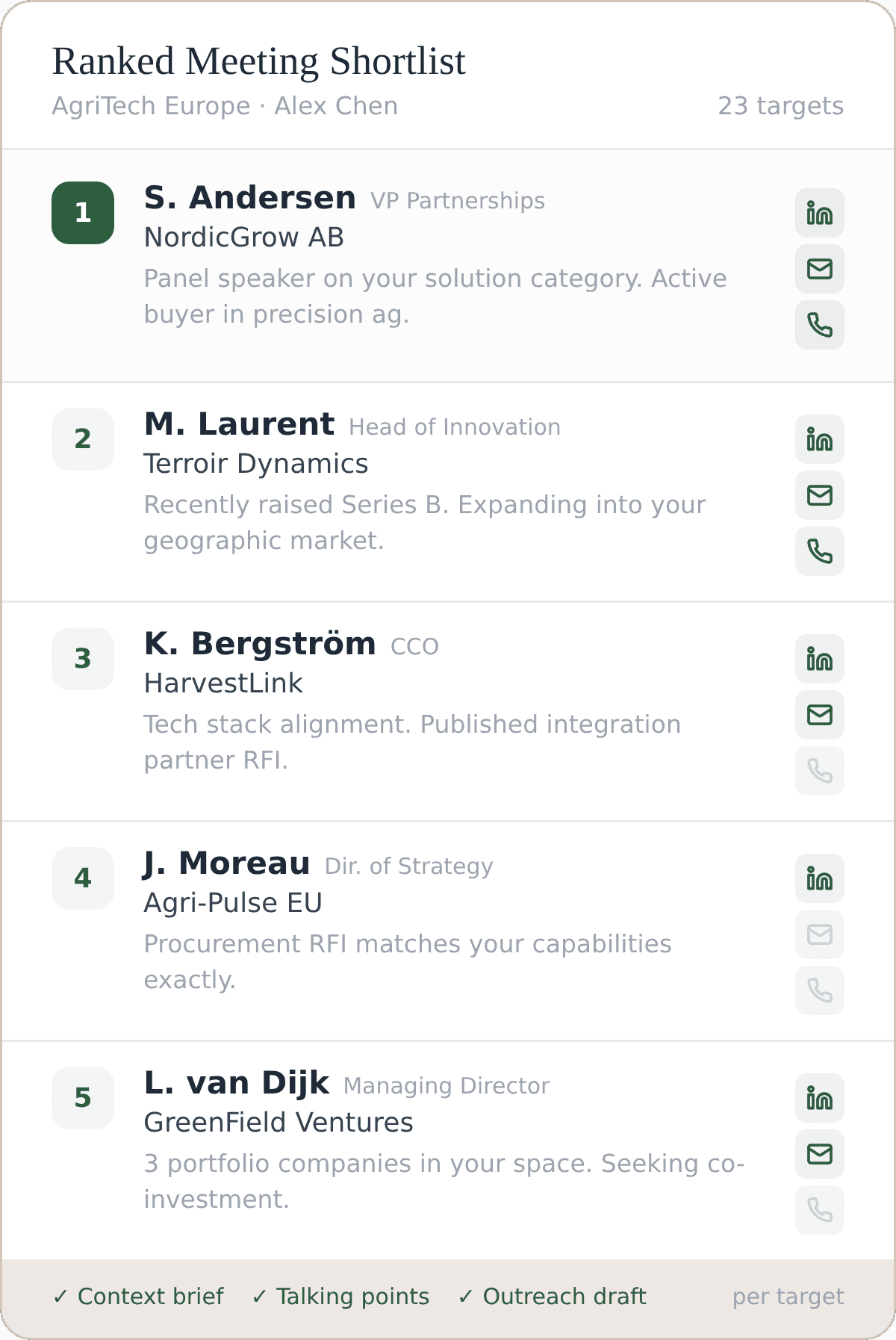Open M. Laurent's LinkedIn profile
The image size is (896, 1340).
point(819,439)
